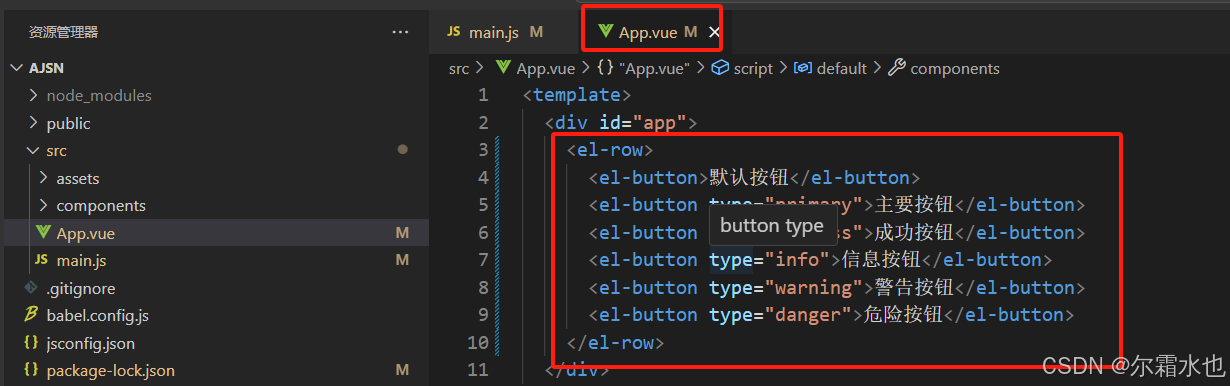Image resolution: width=1230 pixels, height=386 pixels.
Task: Click the M status badge next to App.vue in tree
Action: [x=402, y=233]
